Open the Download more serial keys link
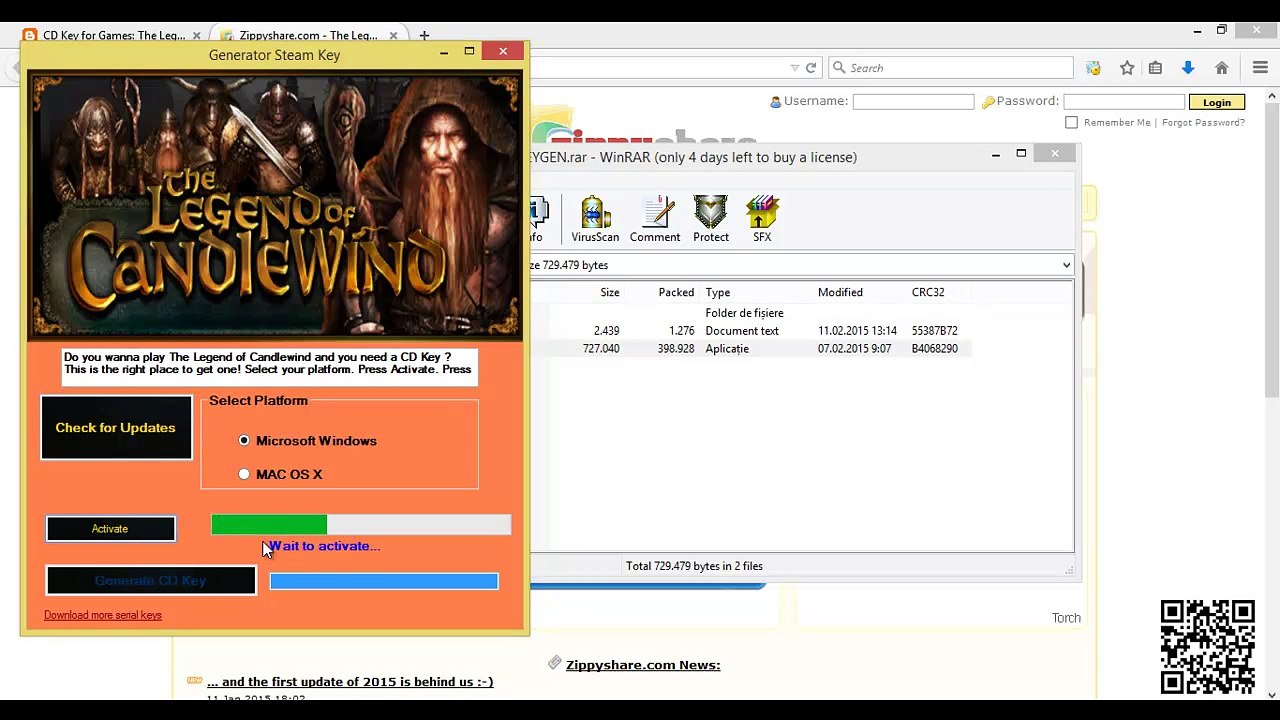This screenshot has height=720, width=1280. click(x=103, y=615)
